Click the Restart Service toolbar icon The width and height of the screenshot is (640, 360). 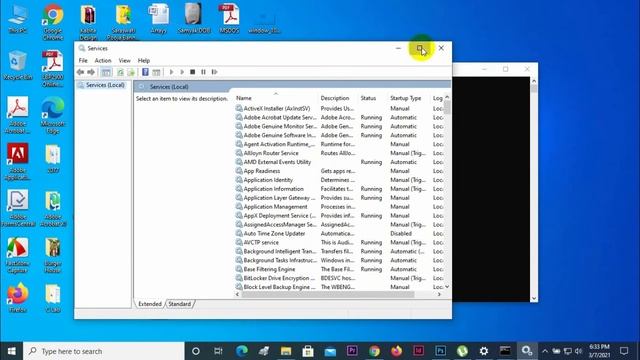[214, 72]
